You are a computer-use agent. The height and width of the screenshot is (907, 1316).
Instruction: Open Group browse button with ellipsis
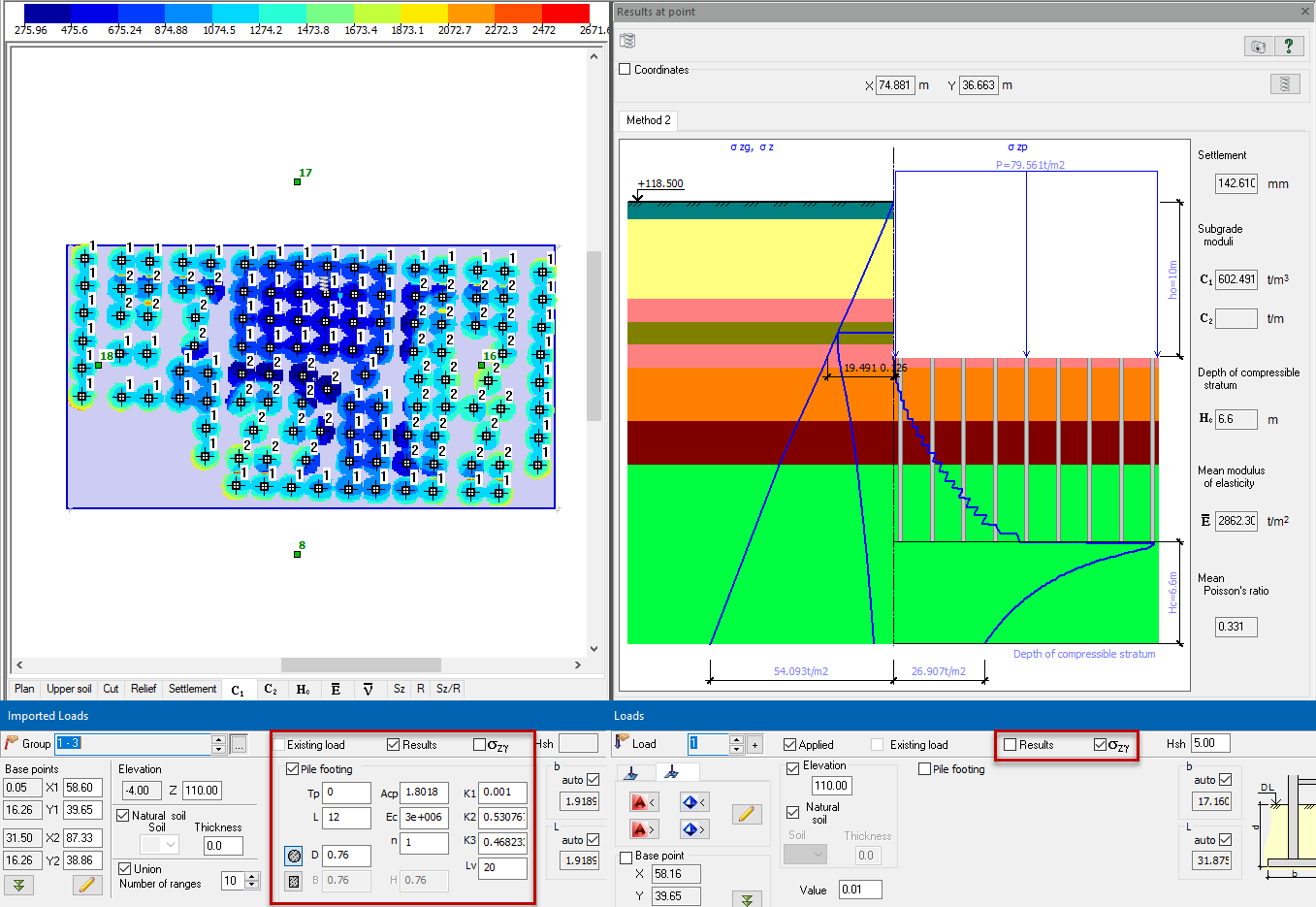click(239, 744)
